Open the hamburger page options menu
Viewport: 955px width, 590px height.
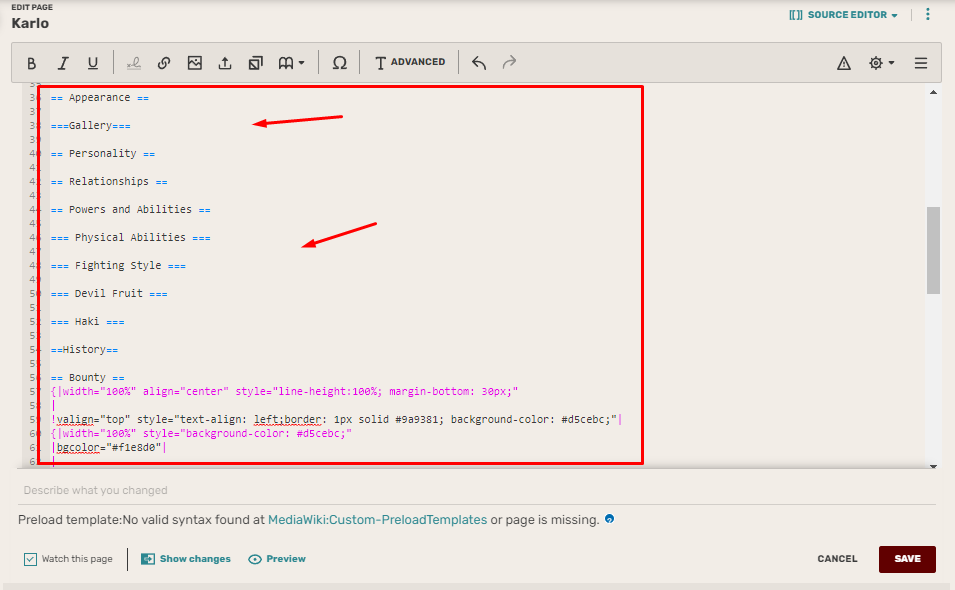[920, 63]
